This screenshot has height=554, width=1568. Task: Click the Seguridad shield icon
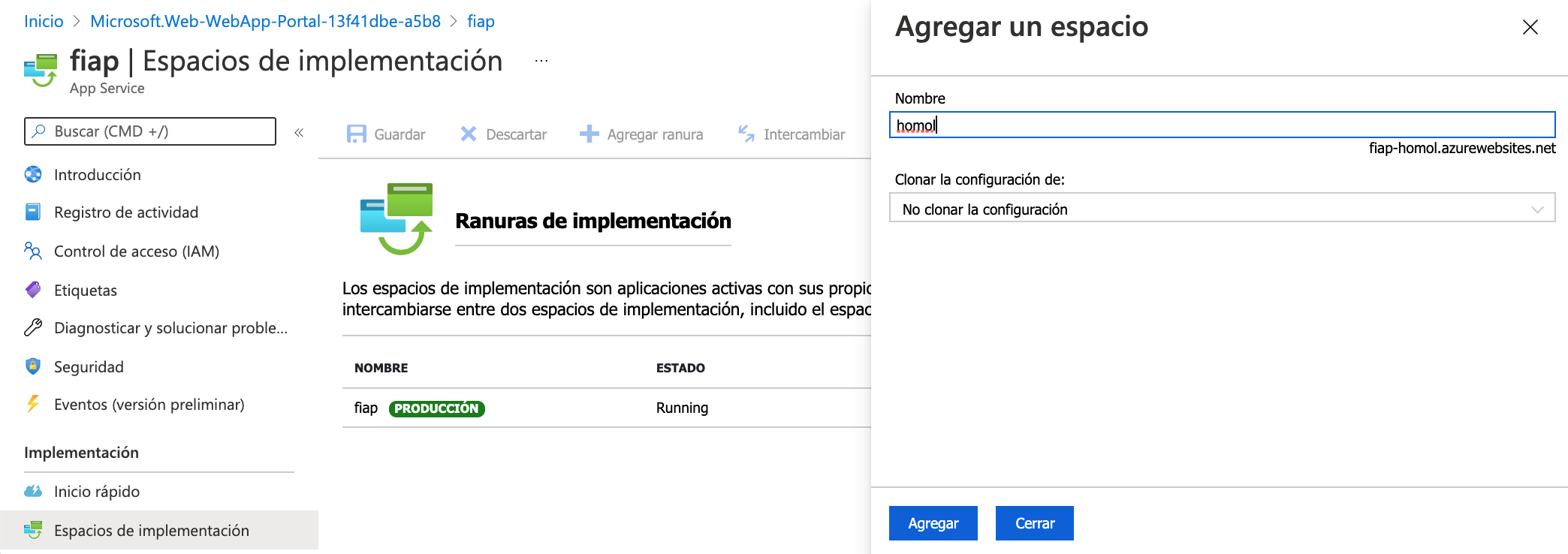point(33,366)
